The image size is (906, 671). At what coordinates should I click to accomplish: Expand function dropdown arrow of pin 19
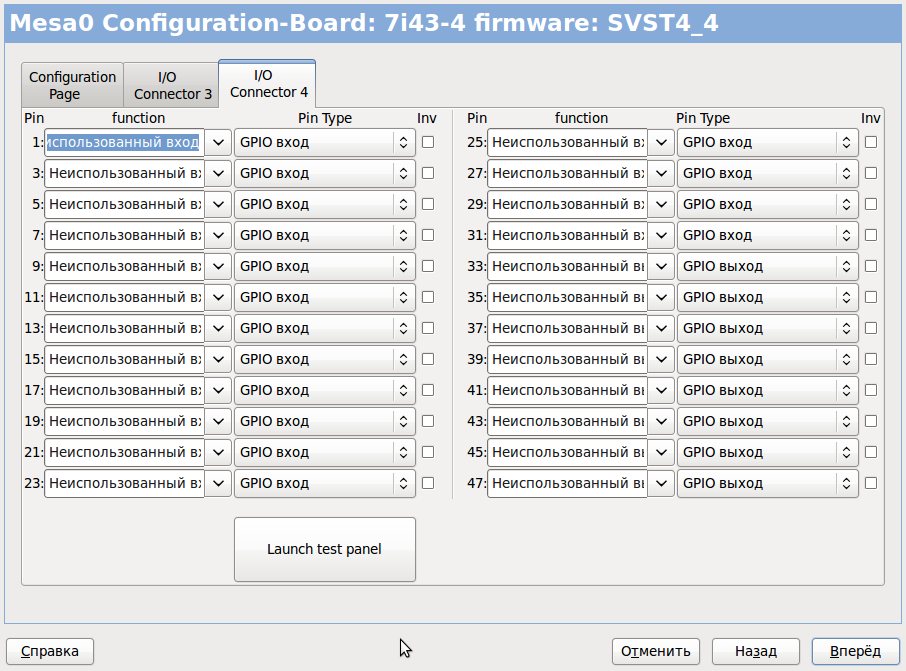click(218, 421)
